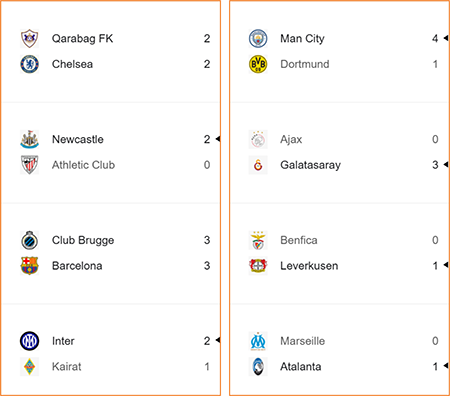Select the Ajax team name

point(291,139)
